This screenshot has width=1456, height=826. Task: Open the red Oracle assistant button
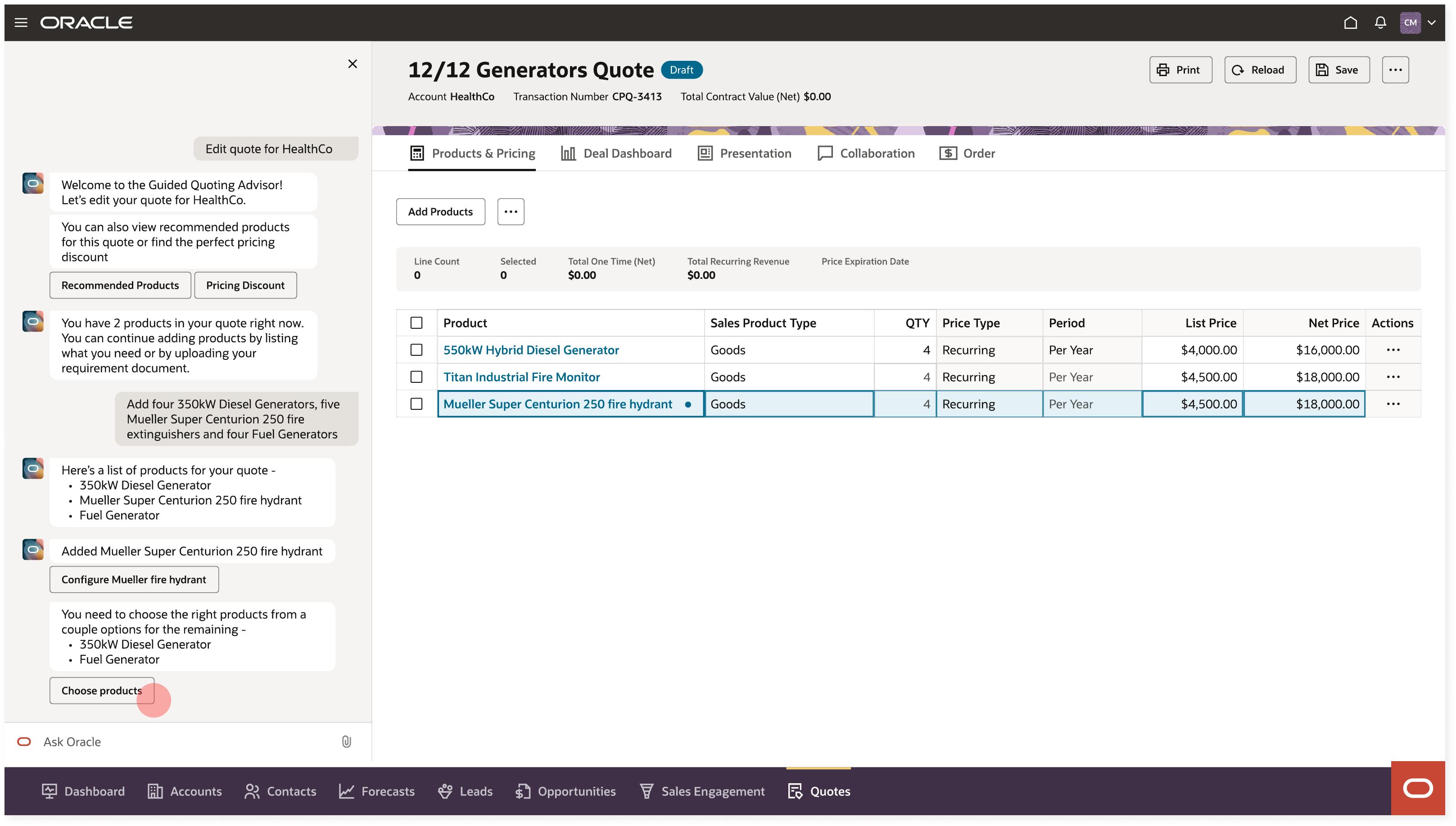(1417, 788)
